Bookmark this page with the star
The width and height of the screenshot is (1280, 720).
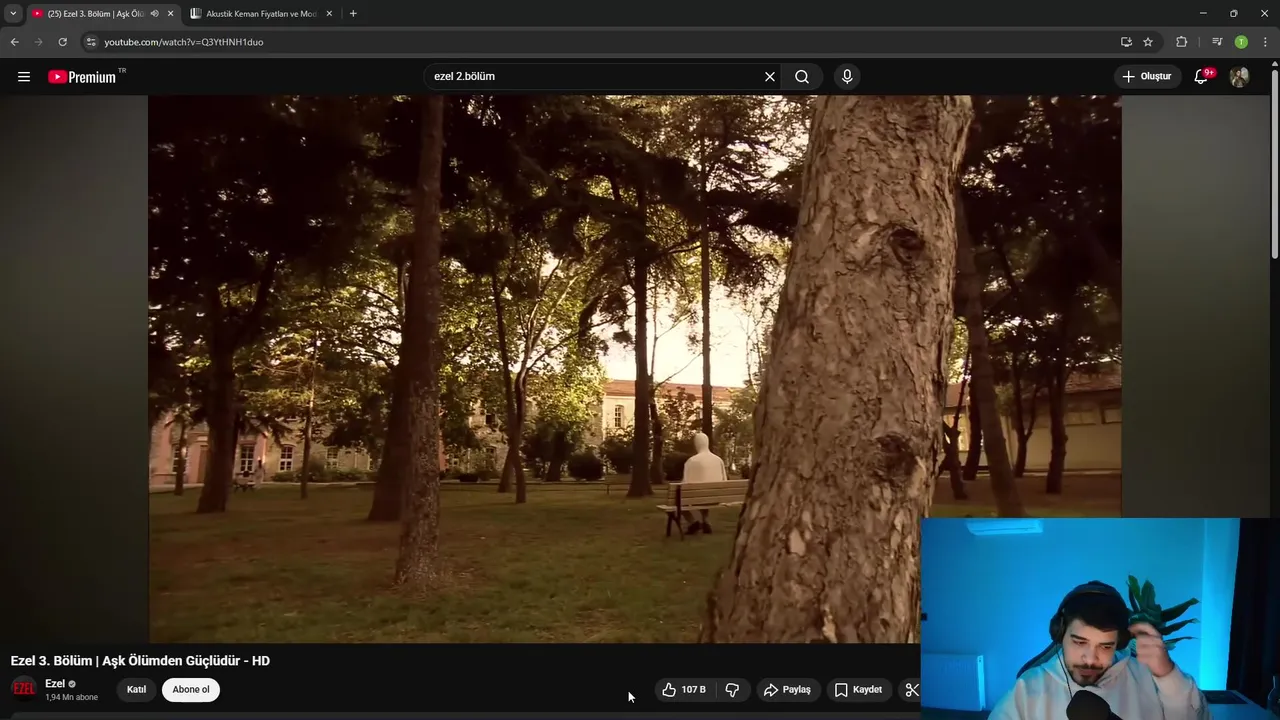pyautogui.click(x=1148, y=42)
